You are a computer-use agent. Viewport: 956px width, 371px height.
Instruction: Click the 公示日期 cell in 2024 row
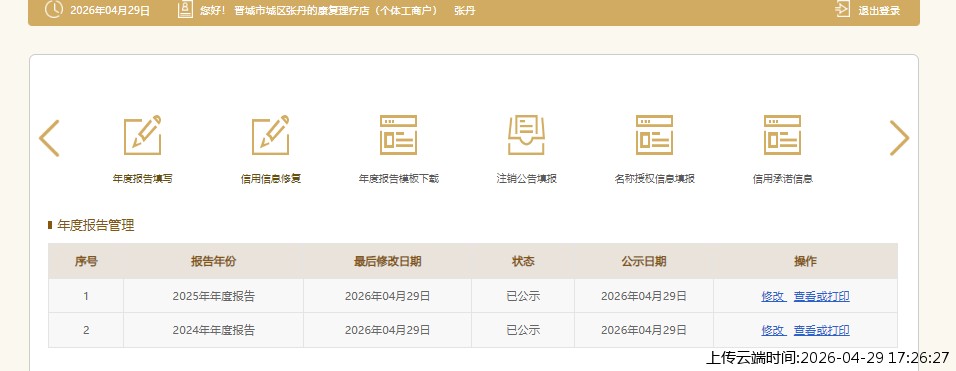644,330
